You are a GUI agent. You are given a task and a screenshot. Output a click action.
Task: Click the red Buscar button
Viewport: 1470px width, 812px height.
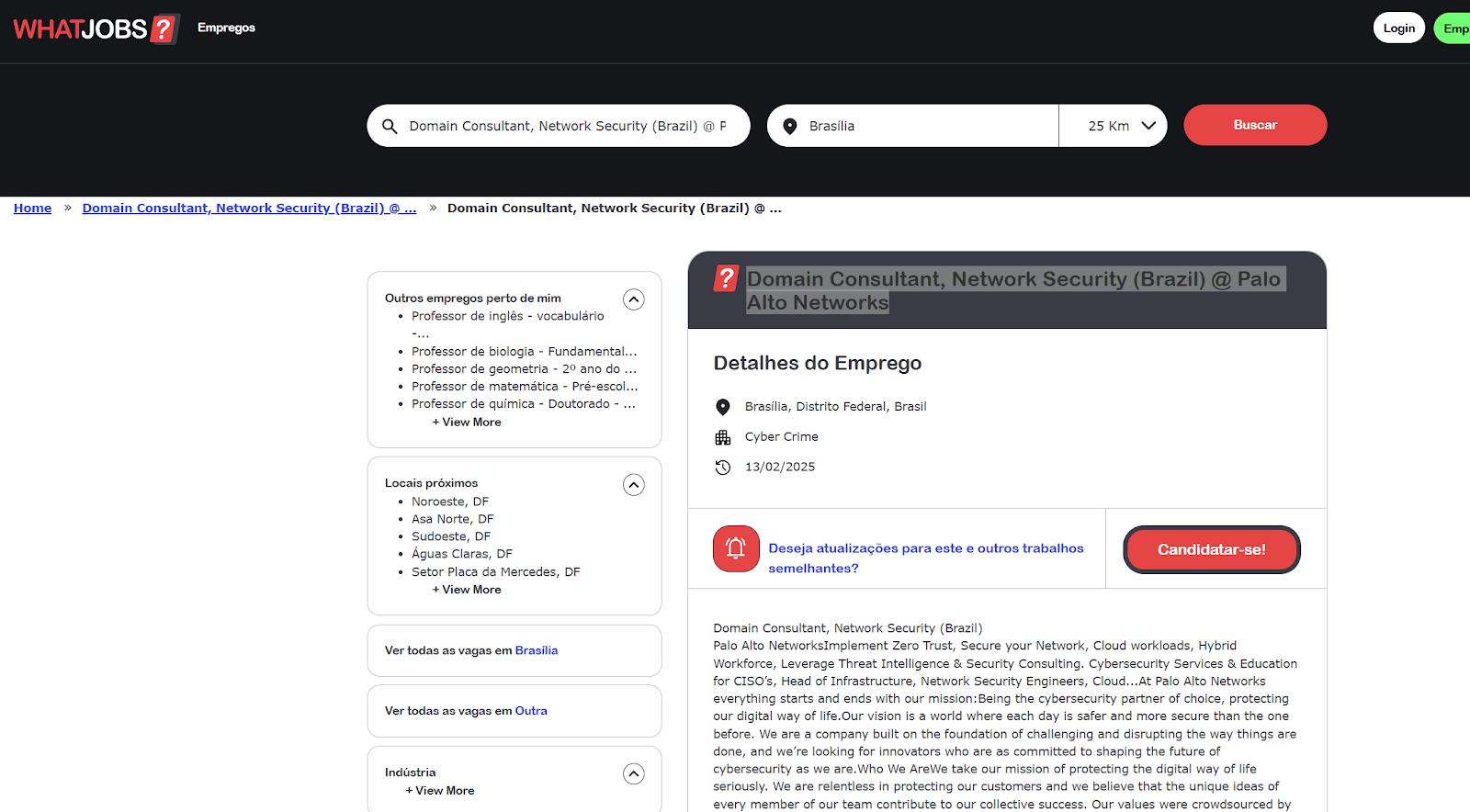[1255, 125]
